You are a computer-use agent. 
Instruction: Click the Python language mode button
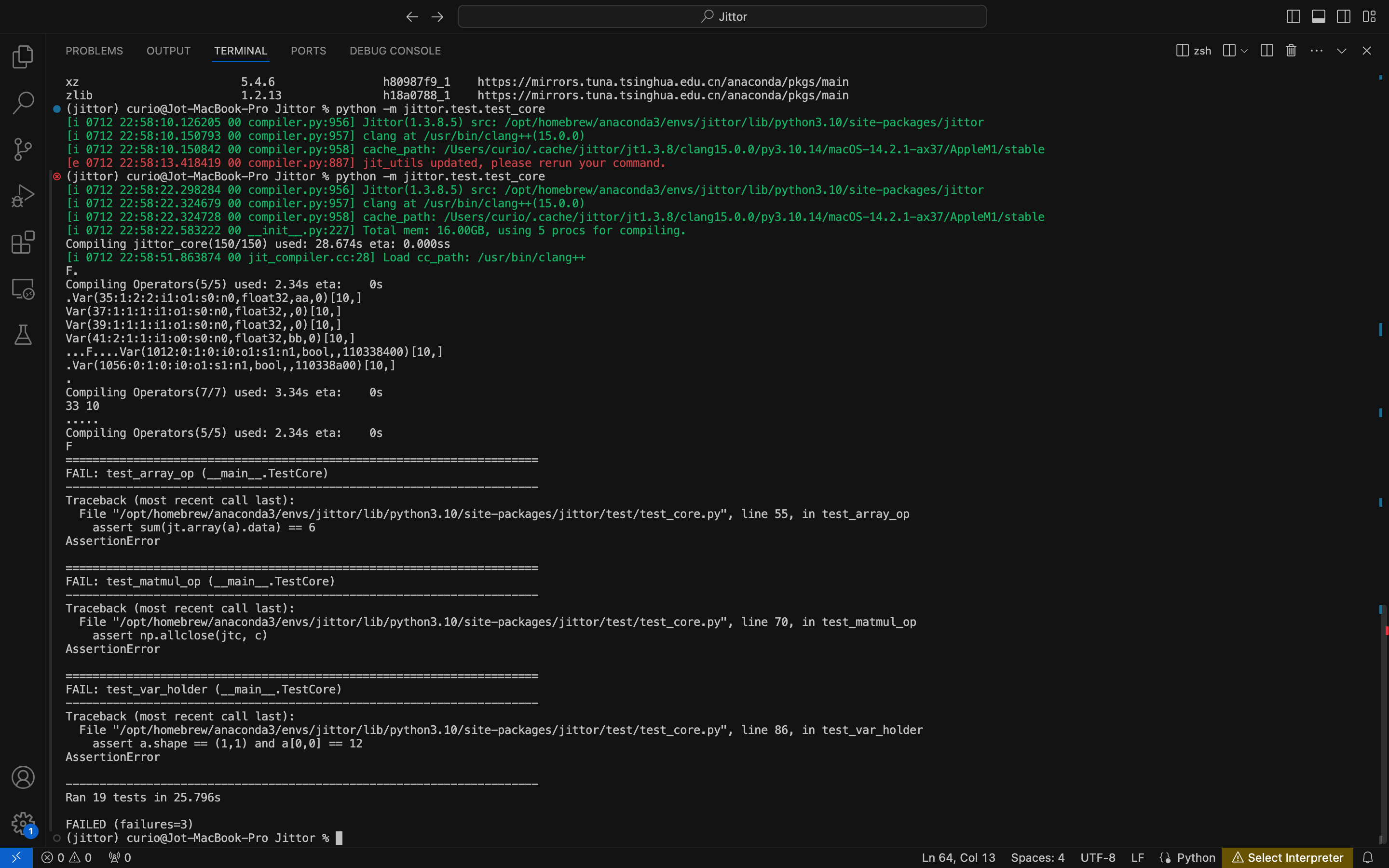point(1196,857)
